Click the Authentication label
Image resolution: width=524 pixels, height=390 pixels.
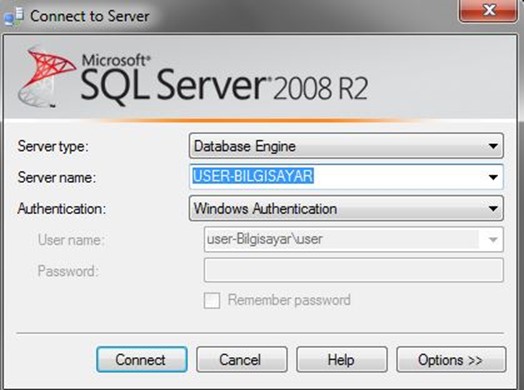61,209
